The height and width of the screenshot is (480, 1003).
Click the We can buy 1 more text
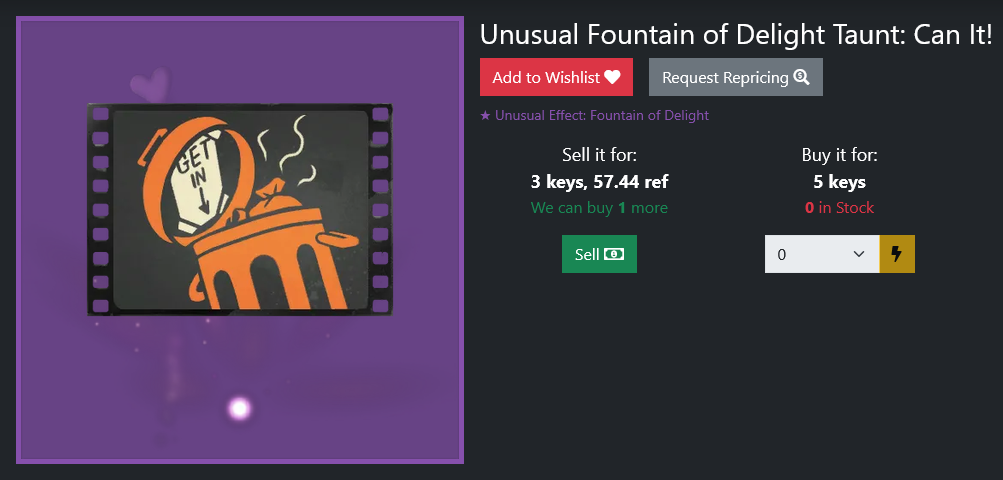click(x=599, y=208)
